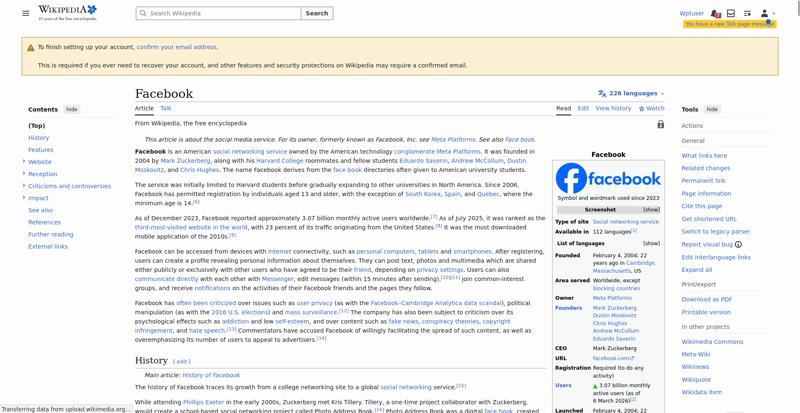Follow the confirm your email address link
The width and height of the screenshot is (800, 413).
pos(177,47)
